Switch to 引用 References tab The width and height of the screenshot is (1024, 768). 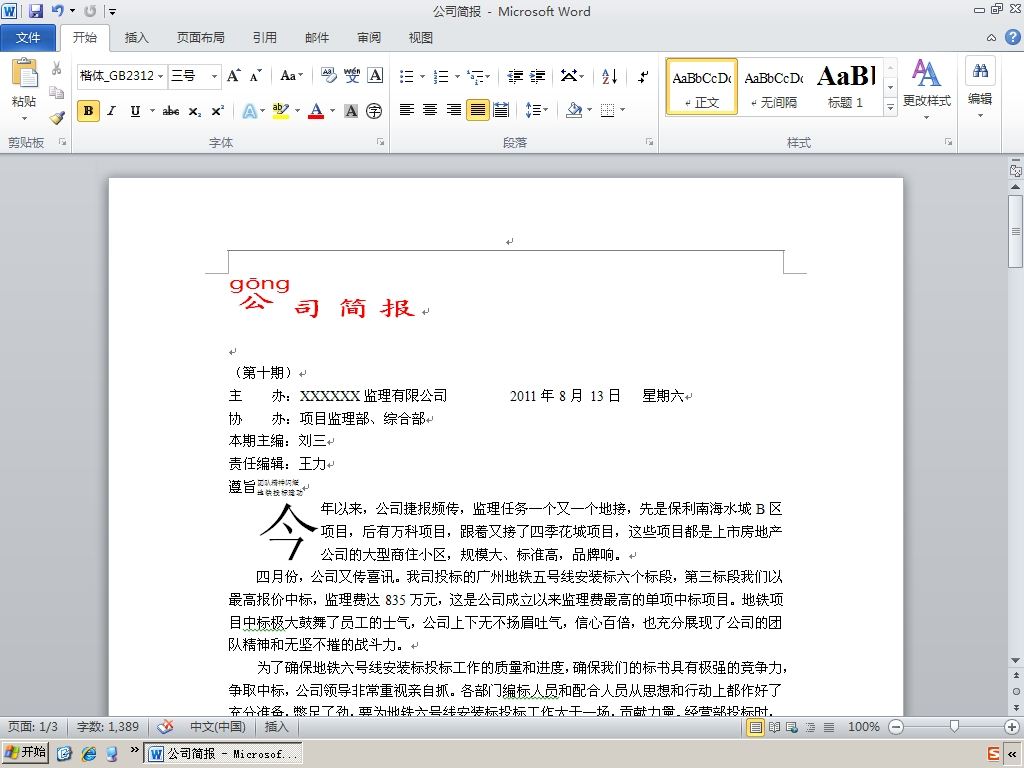tap(264, 37)
